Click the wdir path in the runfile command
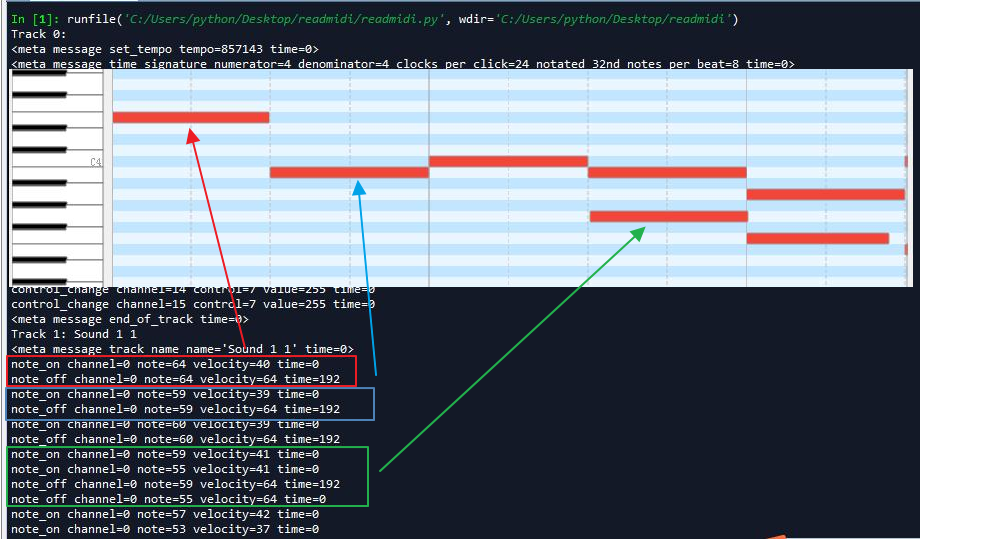The image size is (992, 539). click(614, 19)
